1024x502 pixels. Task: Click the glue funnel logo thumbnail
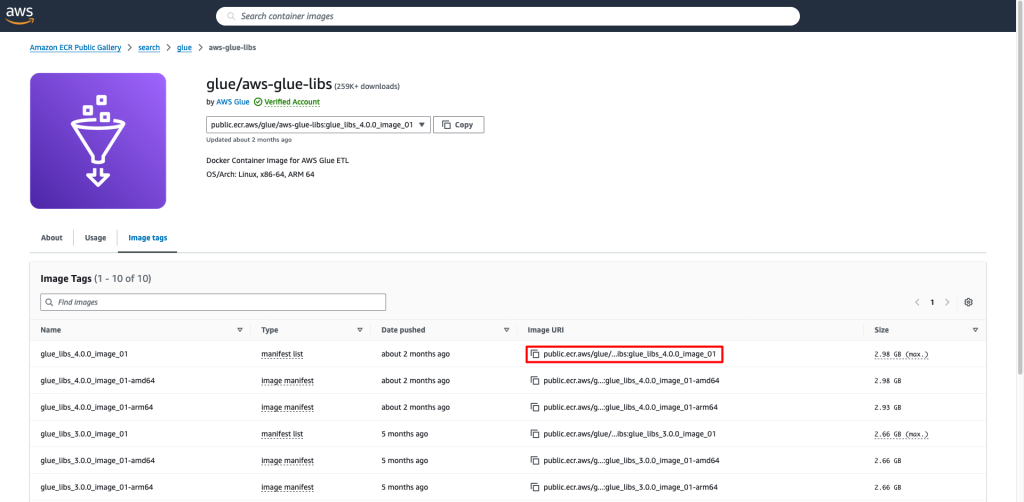(x=98, y=141)
